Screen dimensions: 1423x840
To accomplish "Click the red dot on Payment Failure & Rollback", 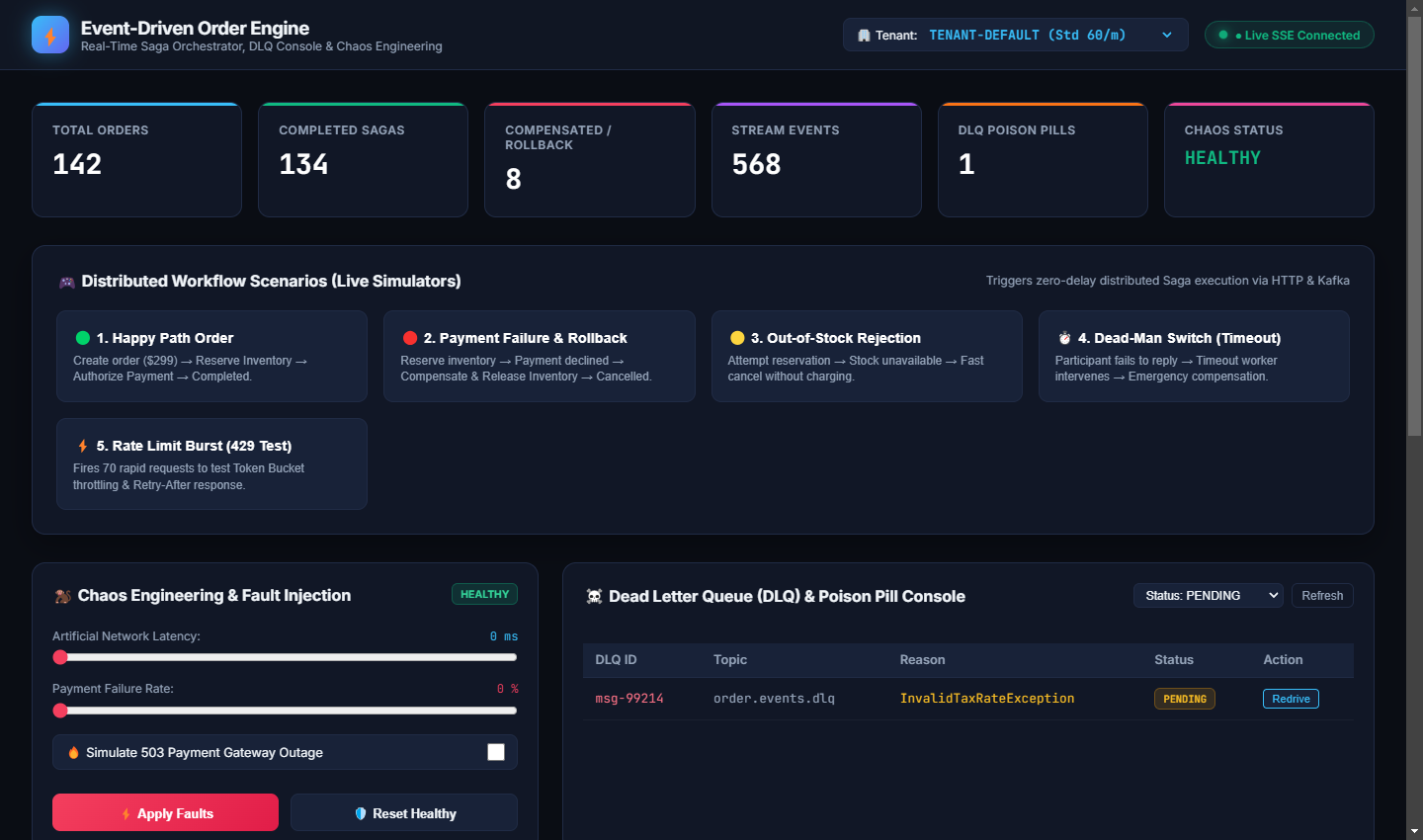I will coord(410,338).
